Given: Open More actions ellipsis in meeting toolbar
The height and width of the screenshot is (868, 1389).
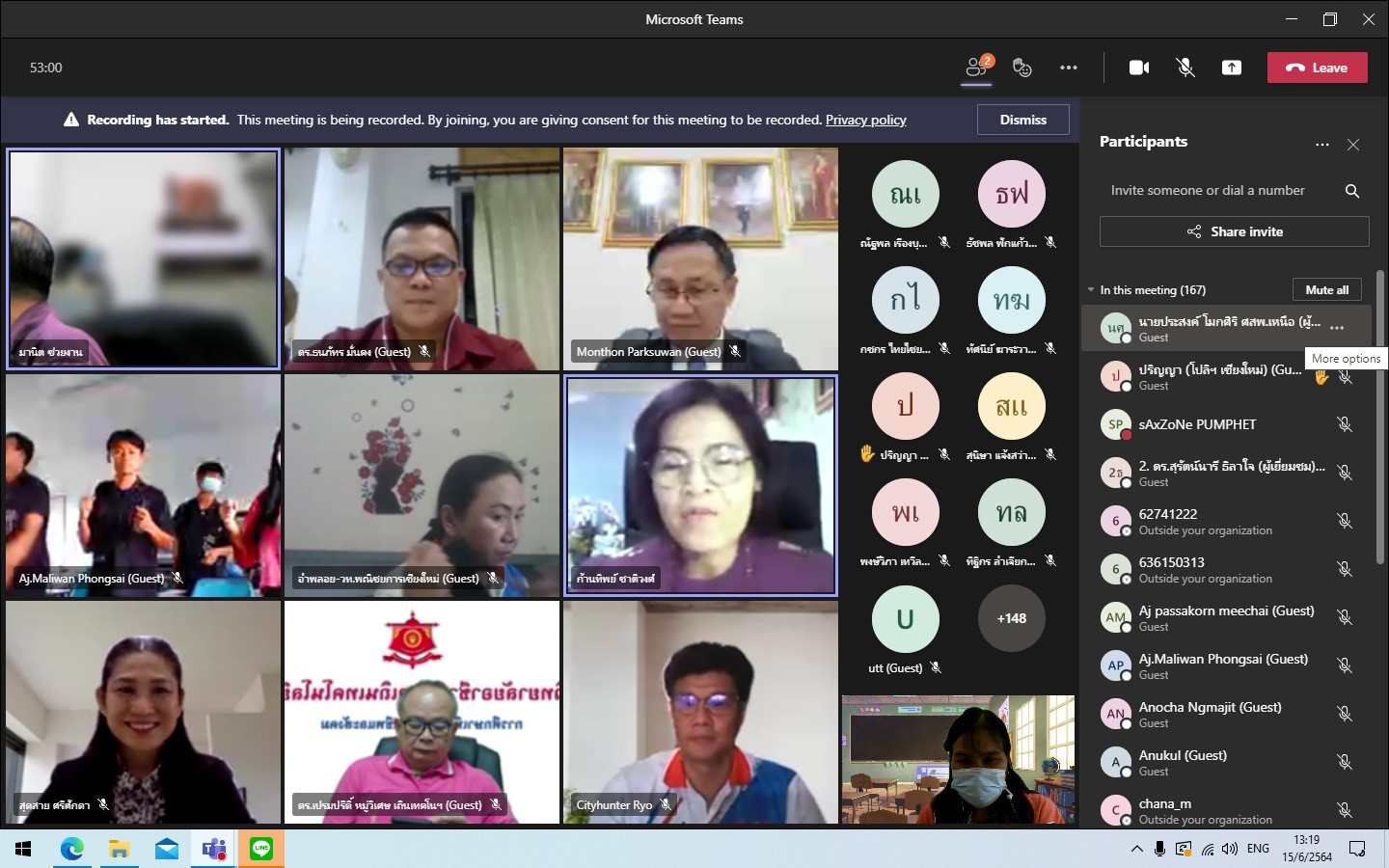Looking at the screenshot, I should (x=1069, y=68).
